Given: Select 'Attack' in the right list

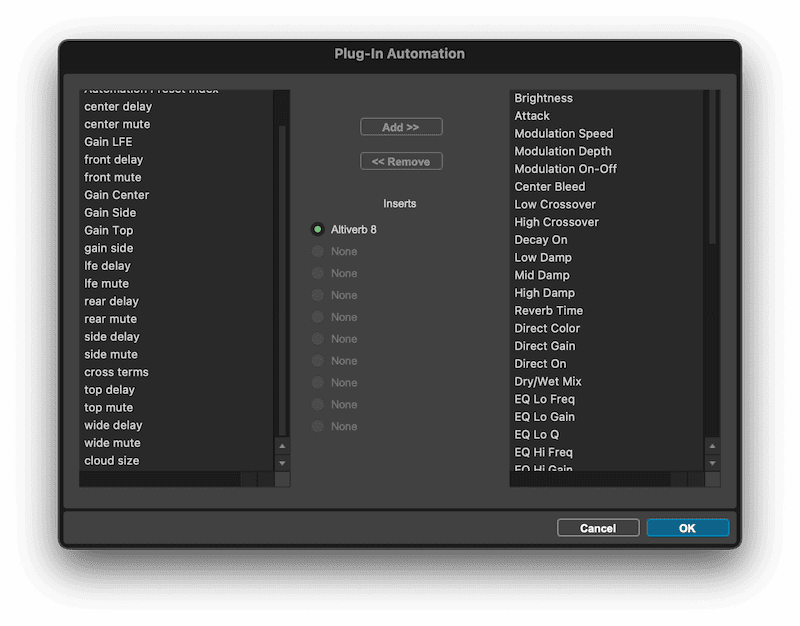Looking at the screenshot, I should pos(532,116).
